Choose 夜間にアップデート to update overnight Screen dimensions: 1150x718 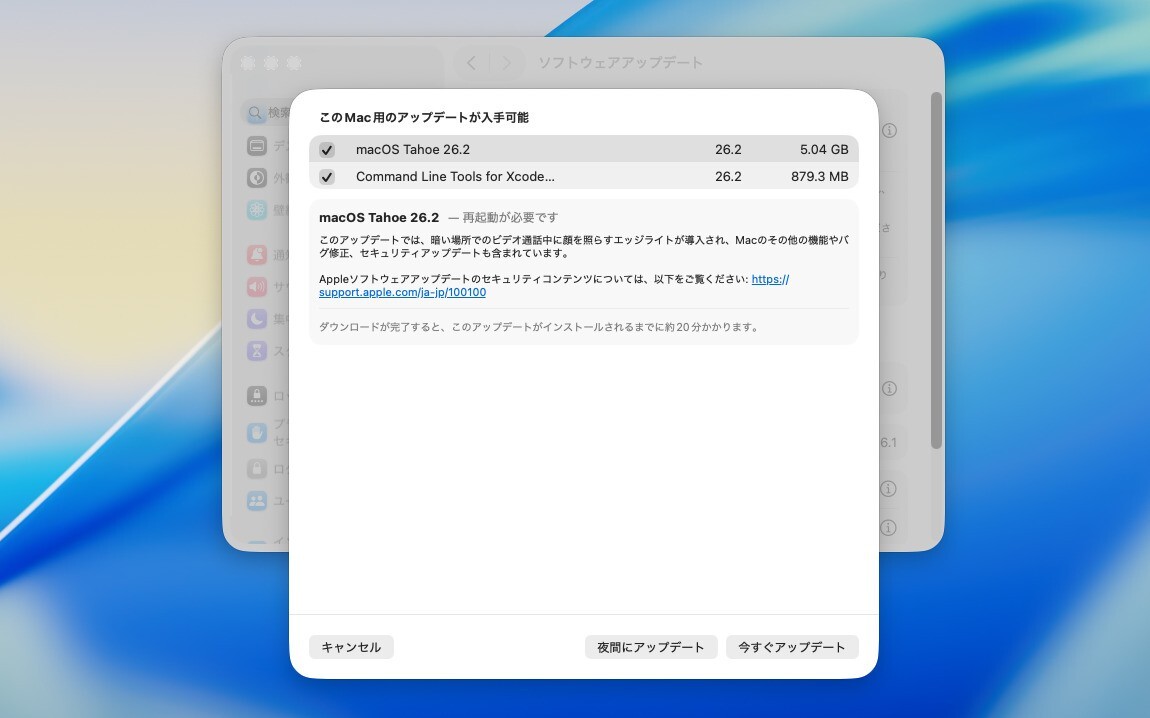[651, 647]
